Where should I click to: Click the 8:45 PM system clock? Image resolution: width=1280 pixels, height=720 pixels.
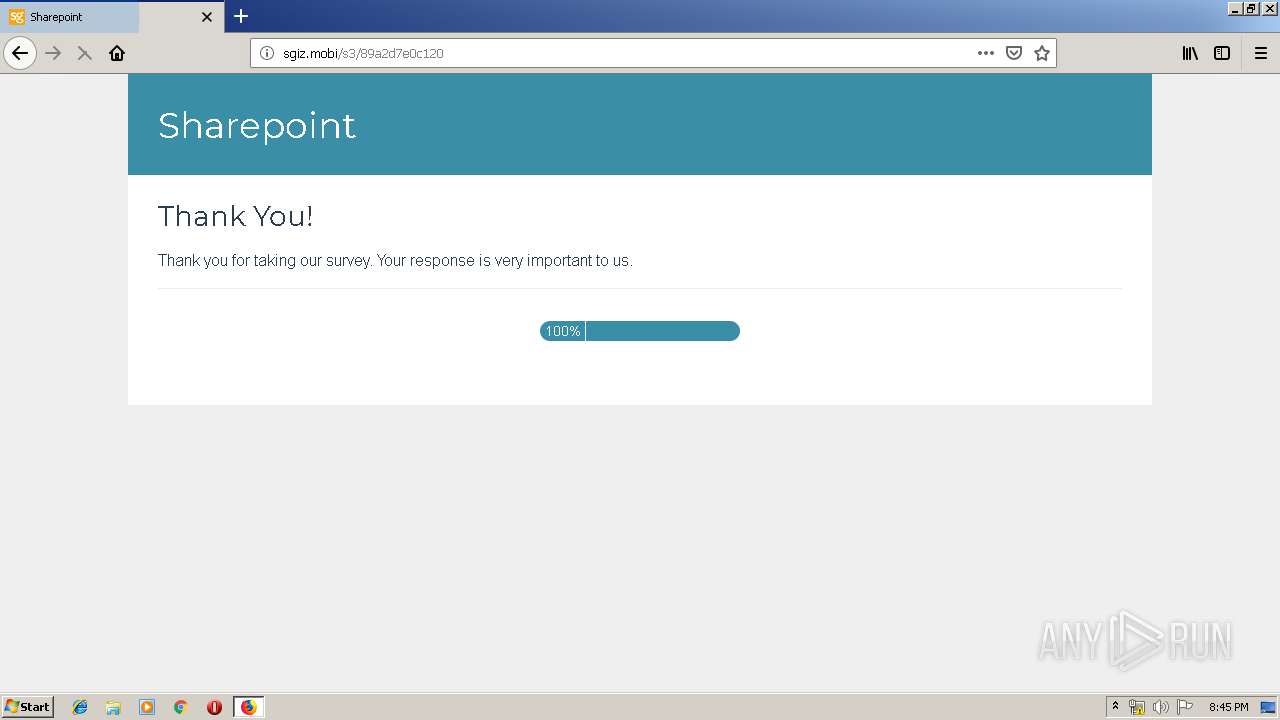[x=1228, y=707]
